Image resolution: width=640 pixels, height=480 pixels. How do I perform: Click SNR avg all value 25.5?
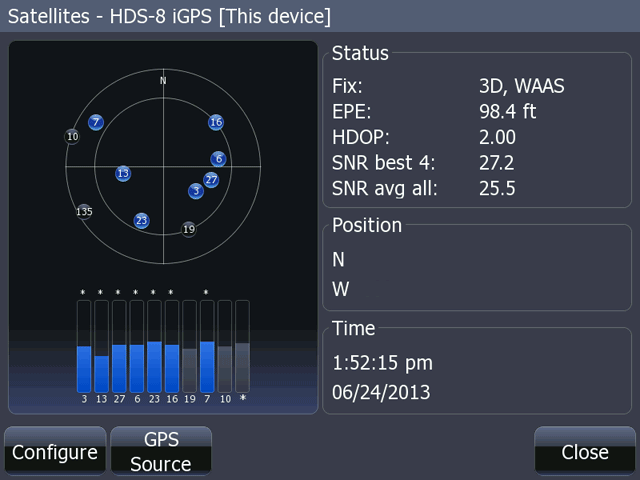point(497,189)
